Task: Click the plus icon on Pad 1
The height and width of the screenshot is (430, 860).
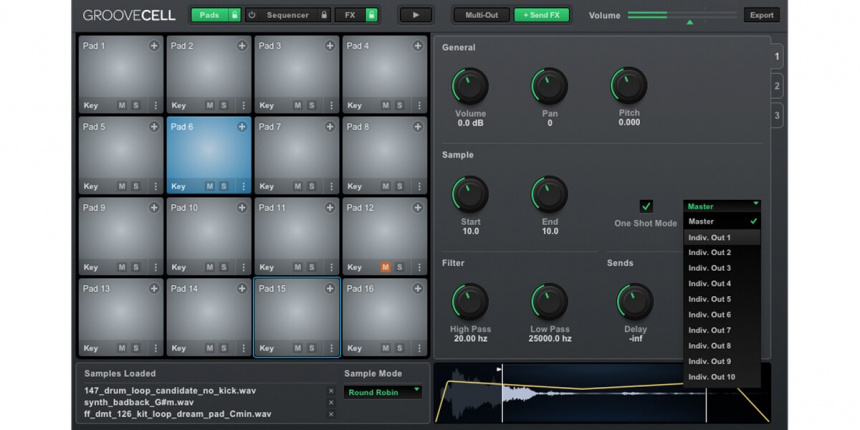Action: [154, 46]
